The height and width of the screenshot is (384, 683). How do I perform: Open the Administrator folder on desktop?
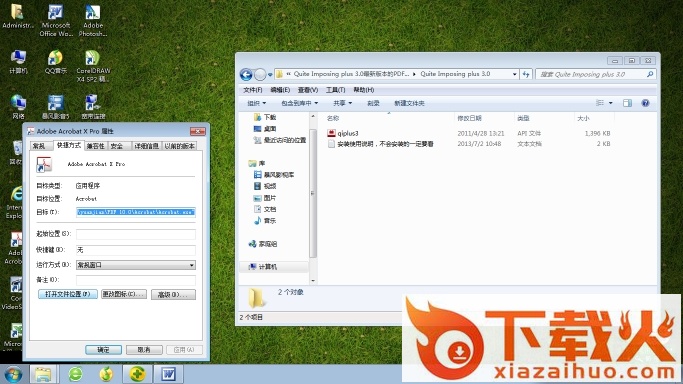[18, 17]
